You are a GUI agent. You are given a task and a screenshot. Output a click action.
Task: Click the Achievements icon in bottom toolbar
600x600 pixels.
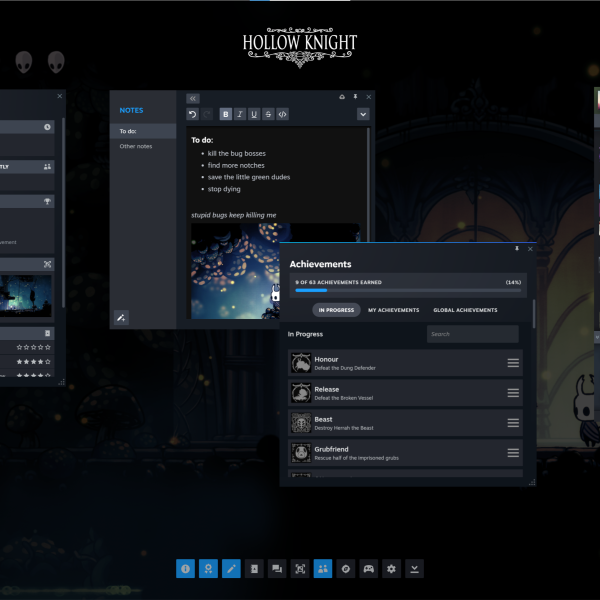coord(208,569)
